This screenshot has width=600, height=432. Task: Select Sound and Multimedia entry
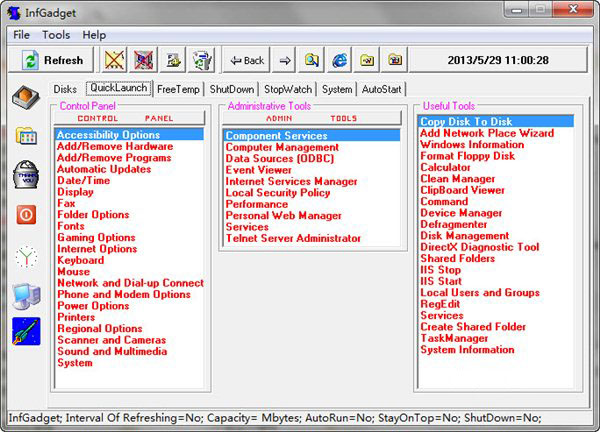pyautogui.click(x=112, y=351)
